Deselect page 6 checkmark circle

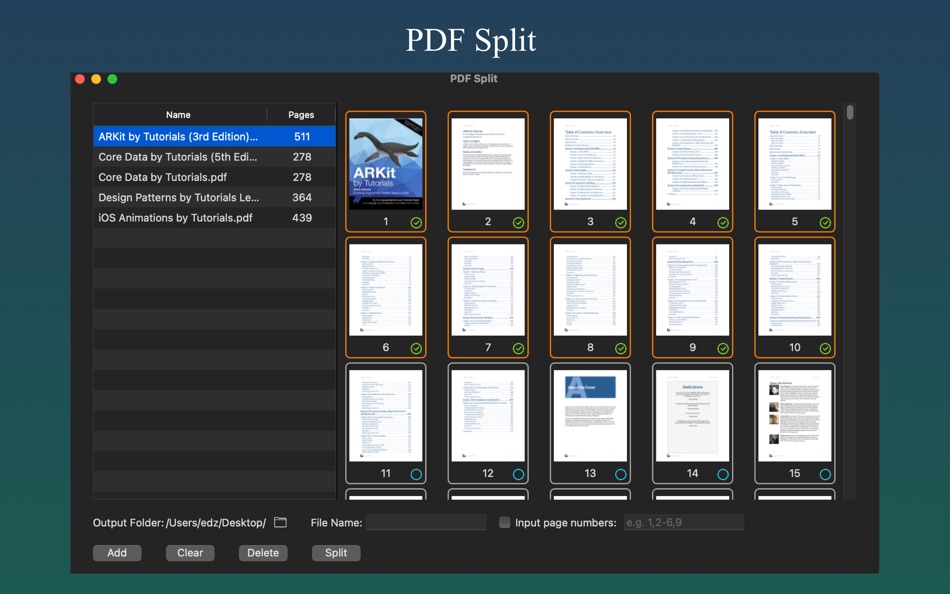tap(416, 349)
